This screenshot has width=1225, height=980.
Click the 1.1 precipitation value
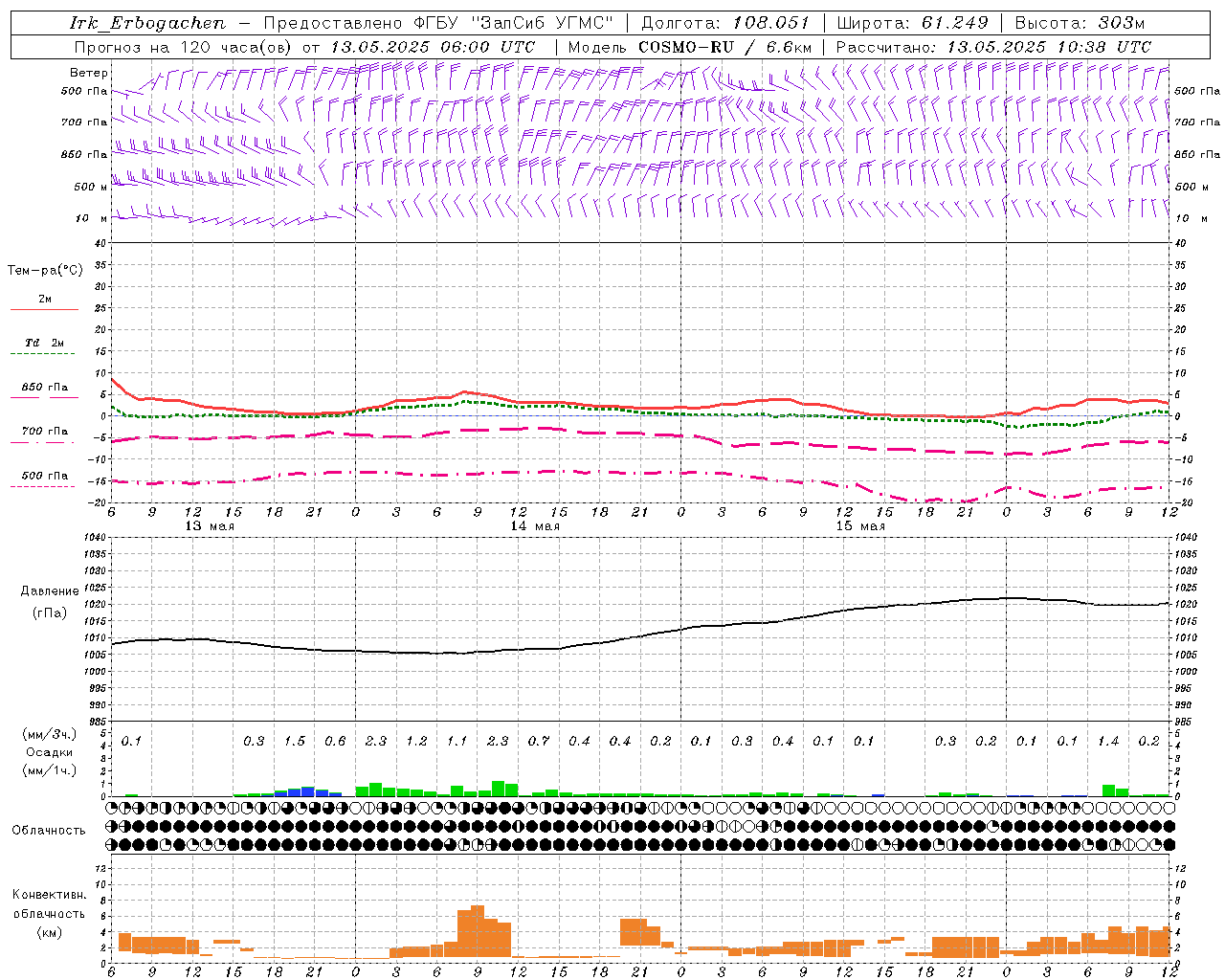point(457,742)
